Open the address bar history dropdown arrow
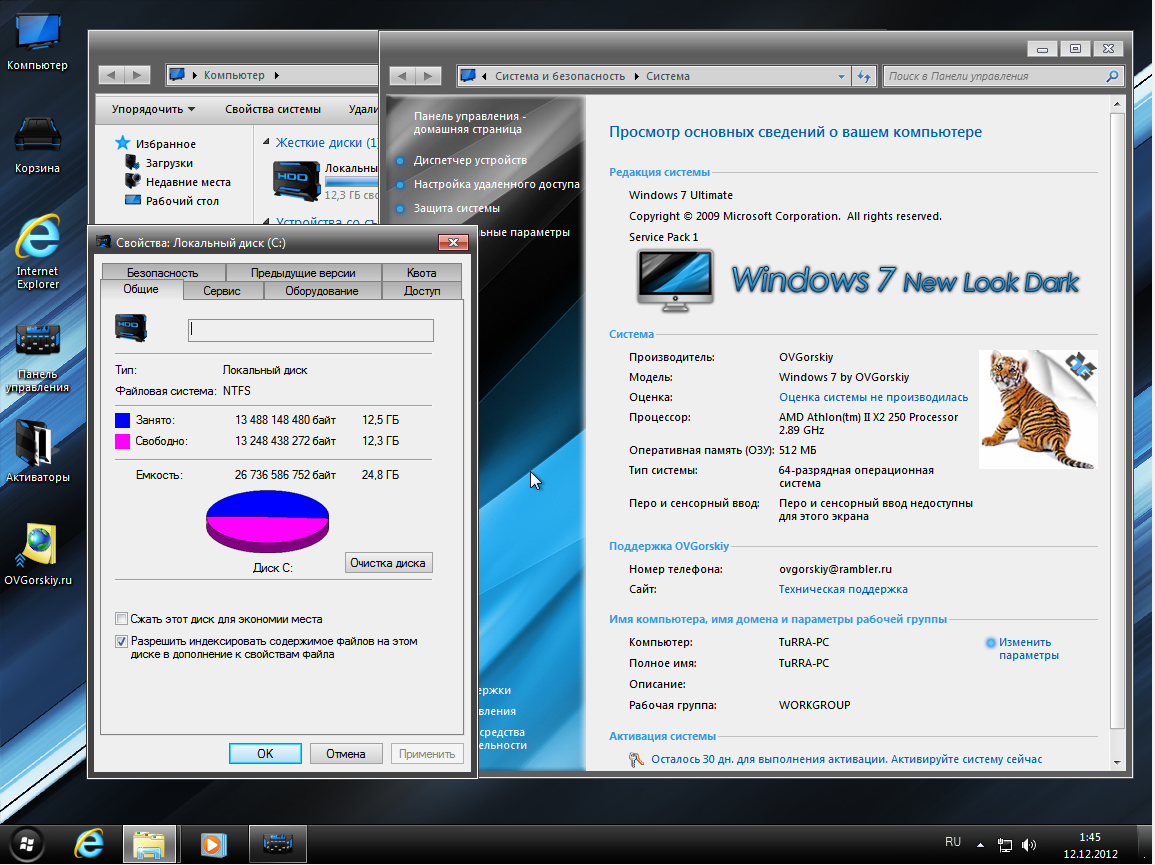This screenshot has width=1155, height=865. pos(840,76)
